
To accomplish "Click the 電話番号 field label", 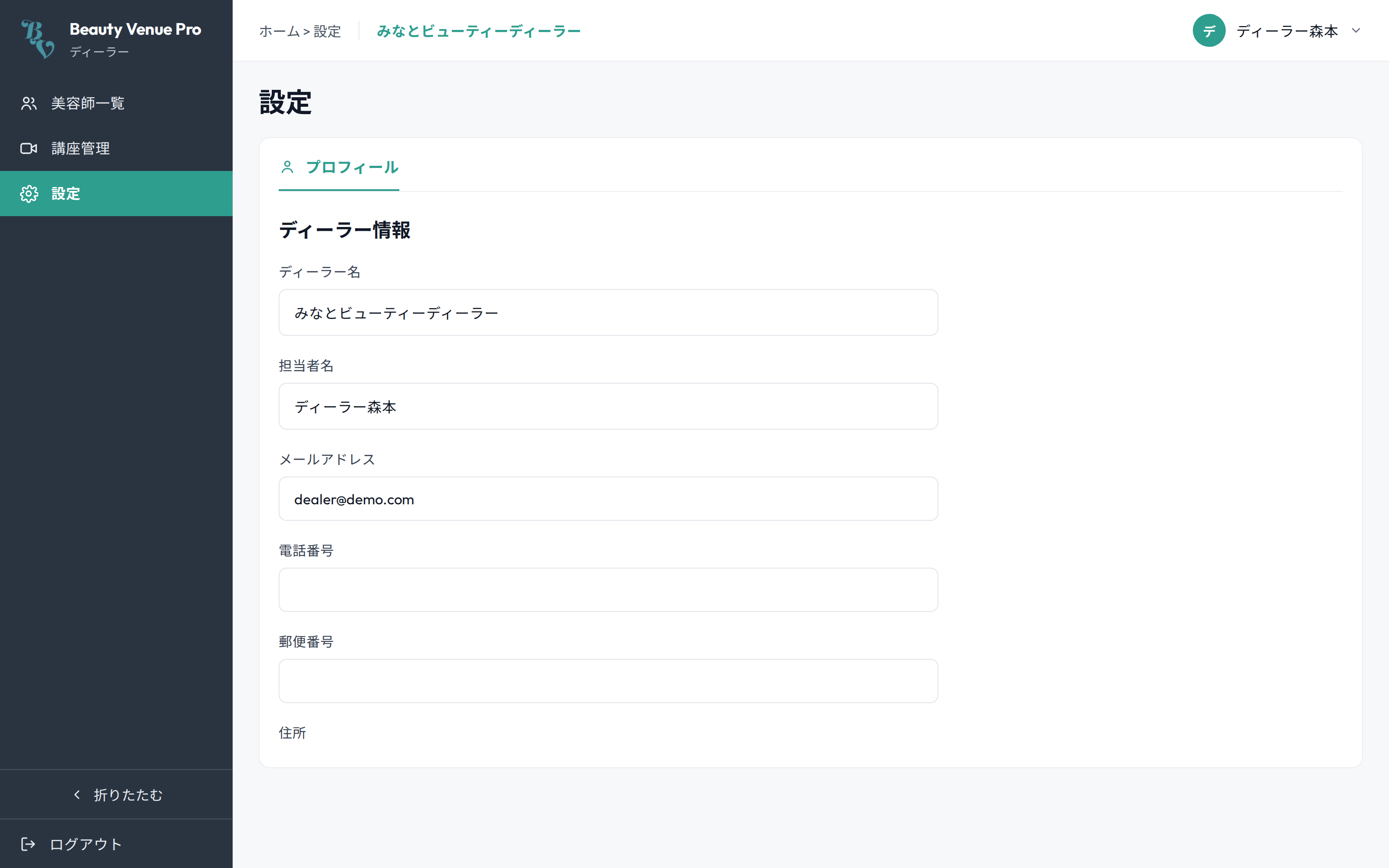I will pyautogui.click(x=306, y=551).
